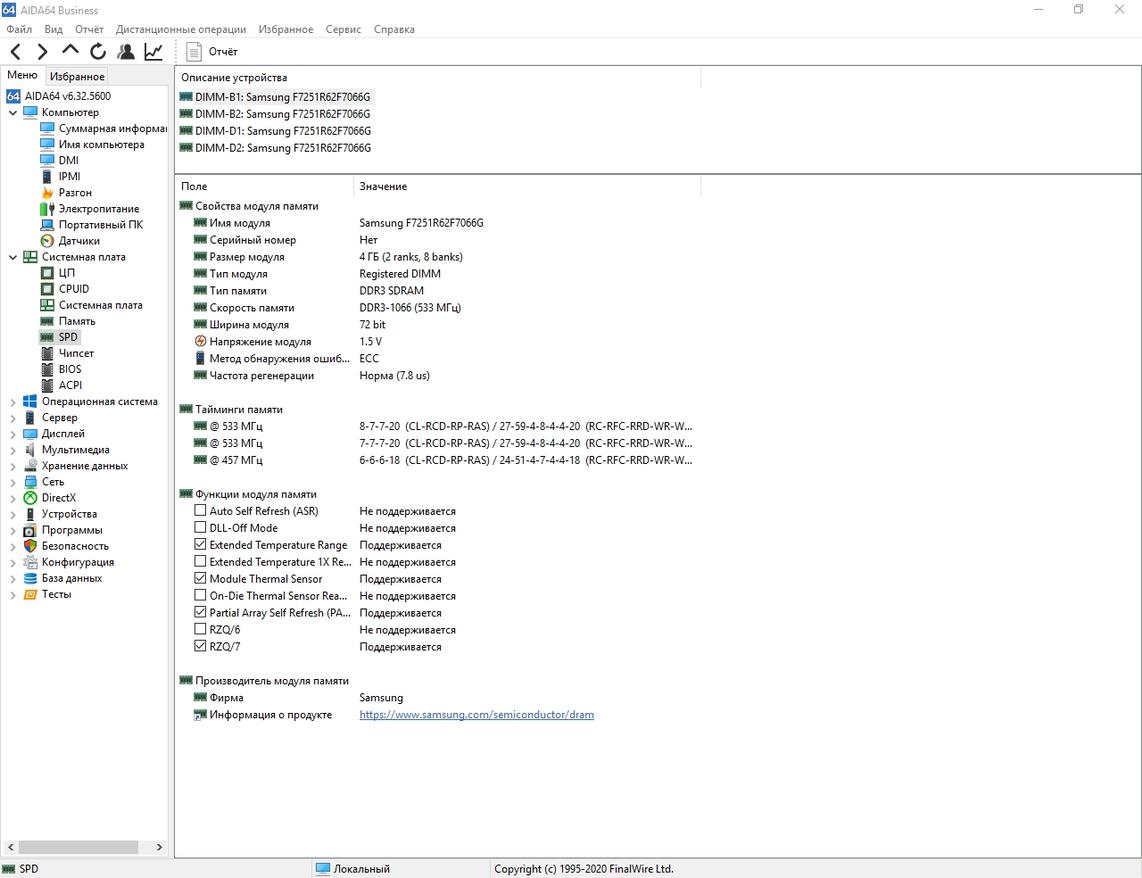Click the BIOS chip icon
Viewport: 1142px width, 878px height.
pyautogui.click(x=47, y=369)
